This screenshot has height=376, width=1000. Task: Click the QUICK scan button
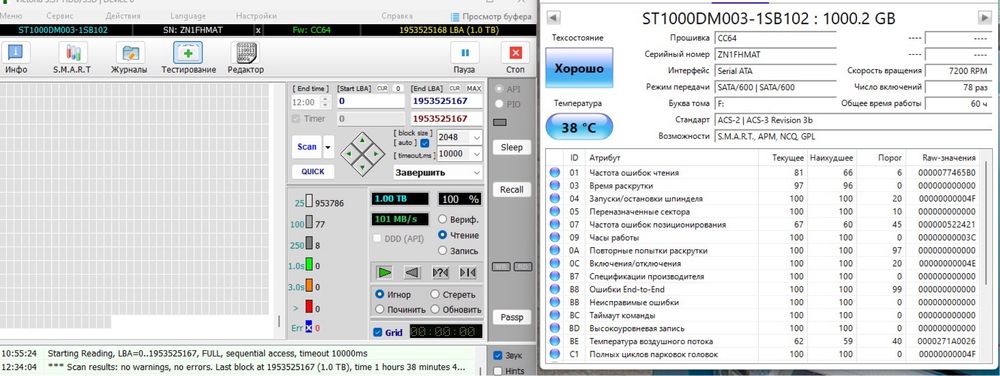tap(312, 171)
